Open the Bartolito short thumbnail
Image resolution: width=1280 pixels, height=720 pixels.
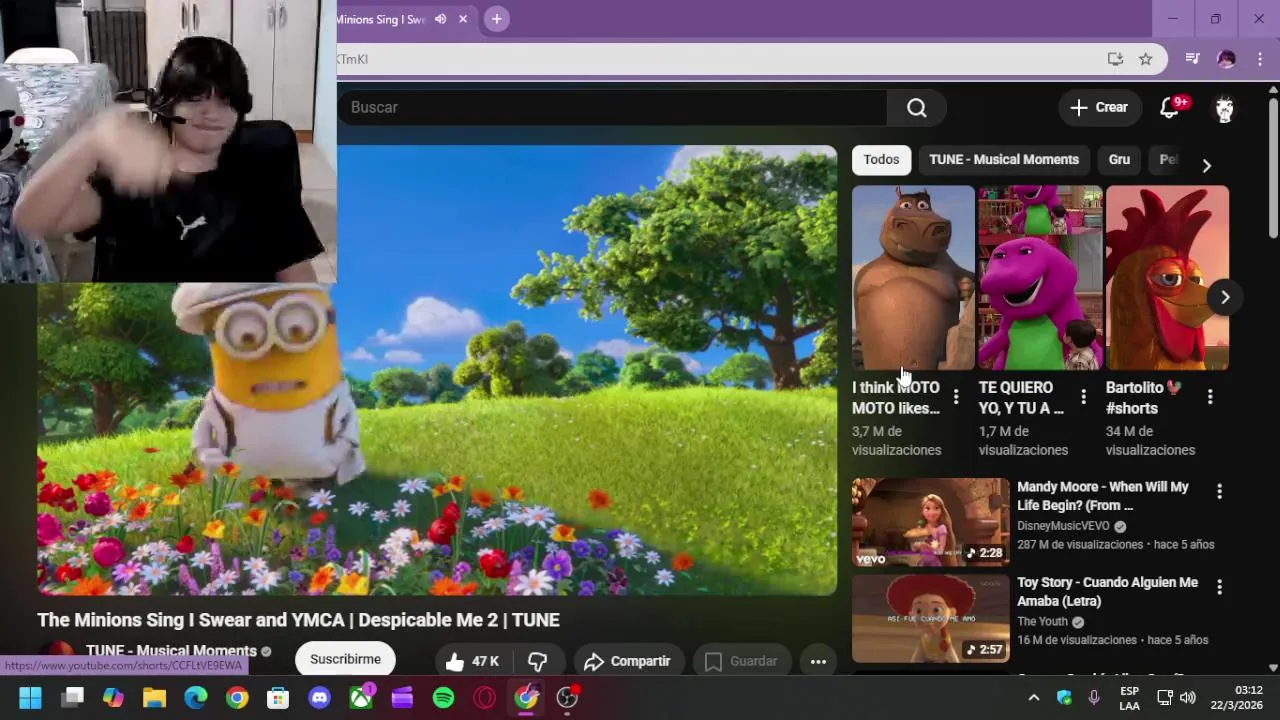tap(1167, 278)
